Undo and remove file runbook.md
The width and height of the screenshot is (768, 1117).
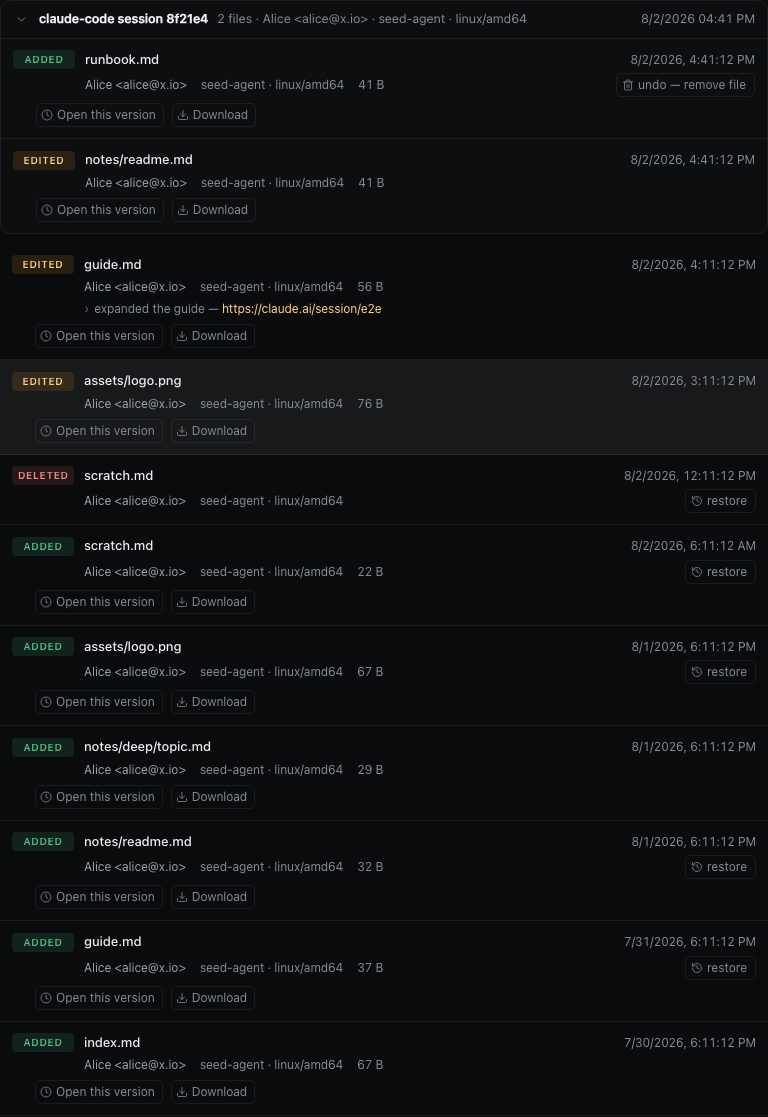pos(685,85)
